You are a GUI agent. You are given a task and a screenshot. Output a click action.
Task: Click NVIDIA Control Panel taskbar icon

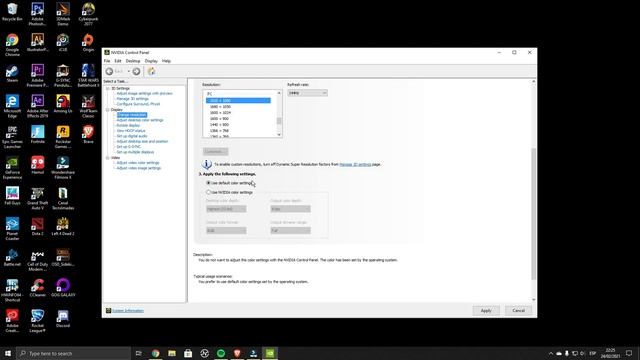pos(270,353)
